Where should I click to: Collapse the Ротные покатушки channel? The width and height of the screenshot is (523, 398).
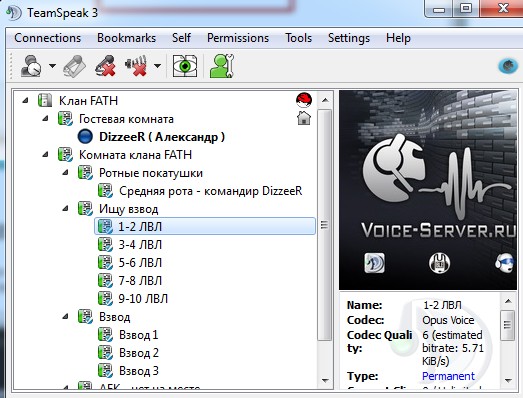tap(66, 173)
